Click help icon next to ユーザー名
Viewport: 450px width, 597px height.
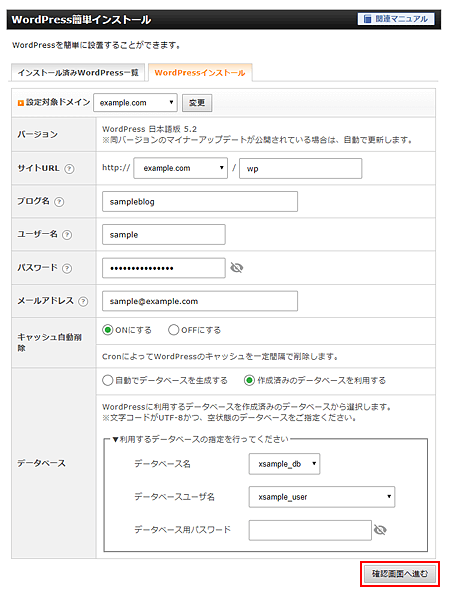tap(67, 235)
